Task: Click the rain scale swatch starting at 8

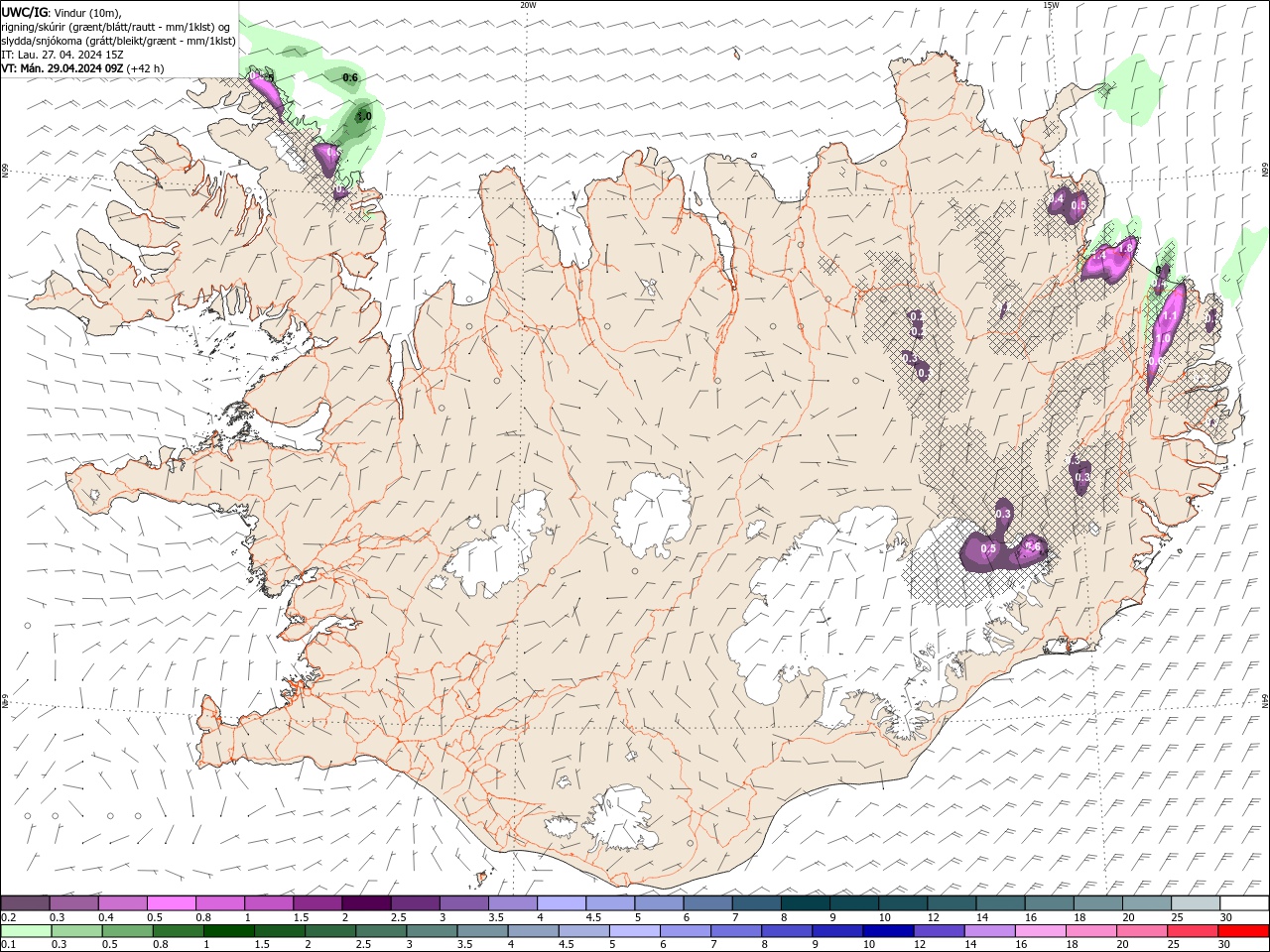Action: click(x=786, y=931)
